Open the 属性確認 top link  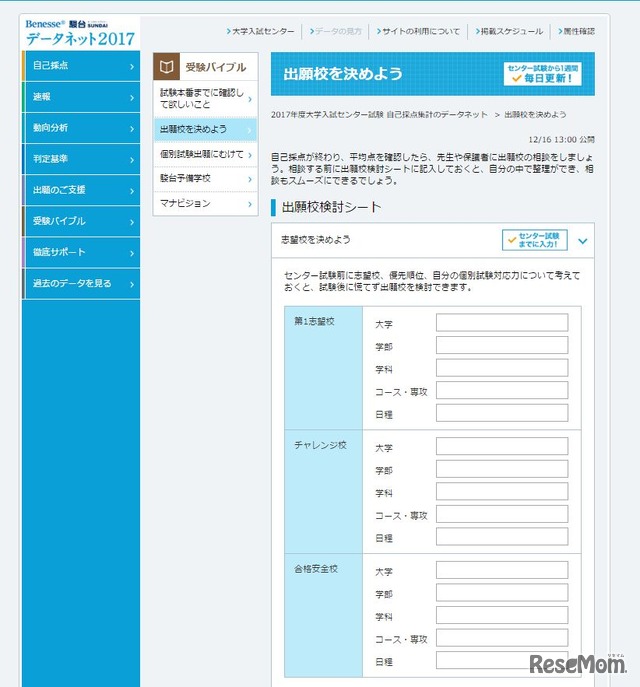[576, 32]
